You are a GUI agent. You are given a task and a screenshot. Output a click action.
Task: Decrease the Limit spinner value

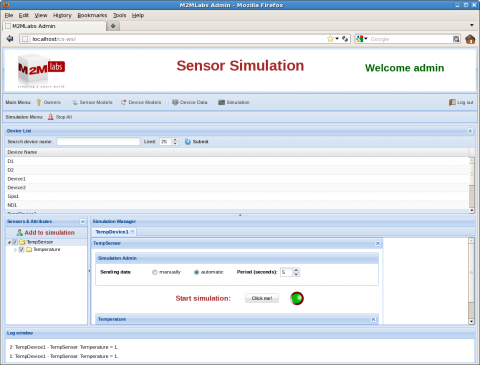[175, 144]
